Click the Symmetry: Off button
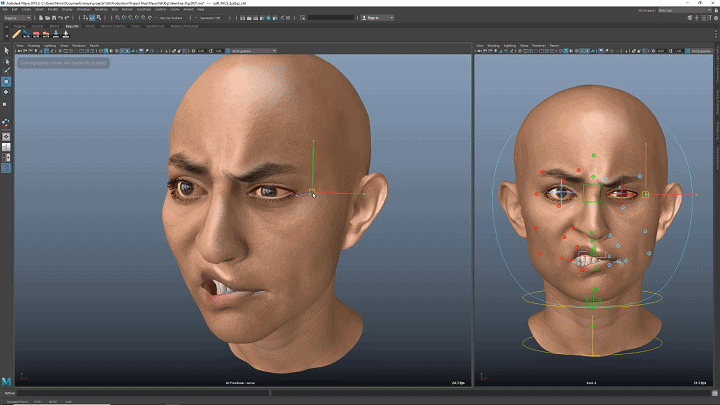This screenshot has height=405, width=720. click(212, 18)
